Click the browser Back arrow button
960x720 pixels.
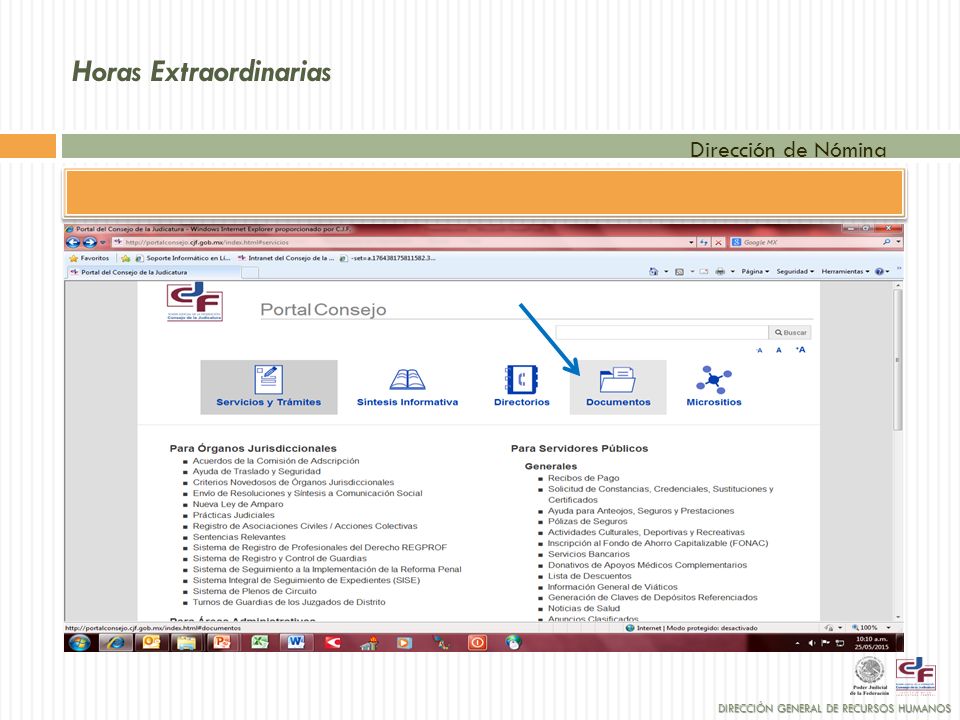coord(73,242)
